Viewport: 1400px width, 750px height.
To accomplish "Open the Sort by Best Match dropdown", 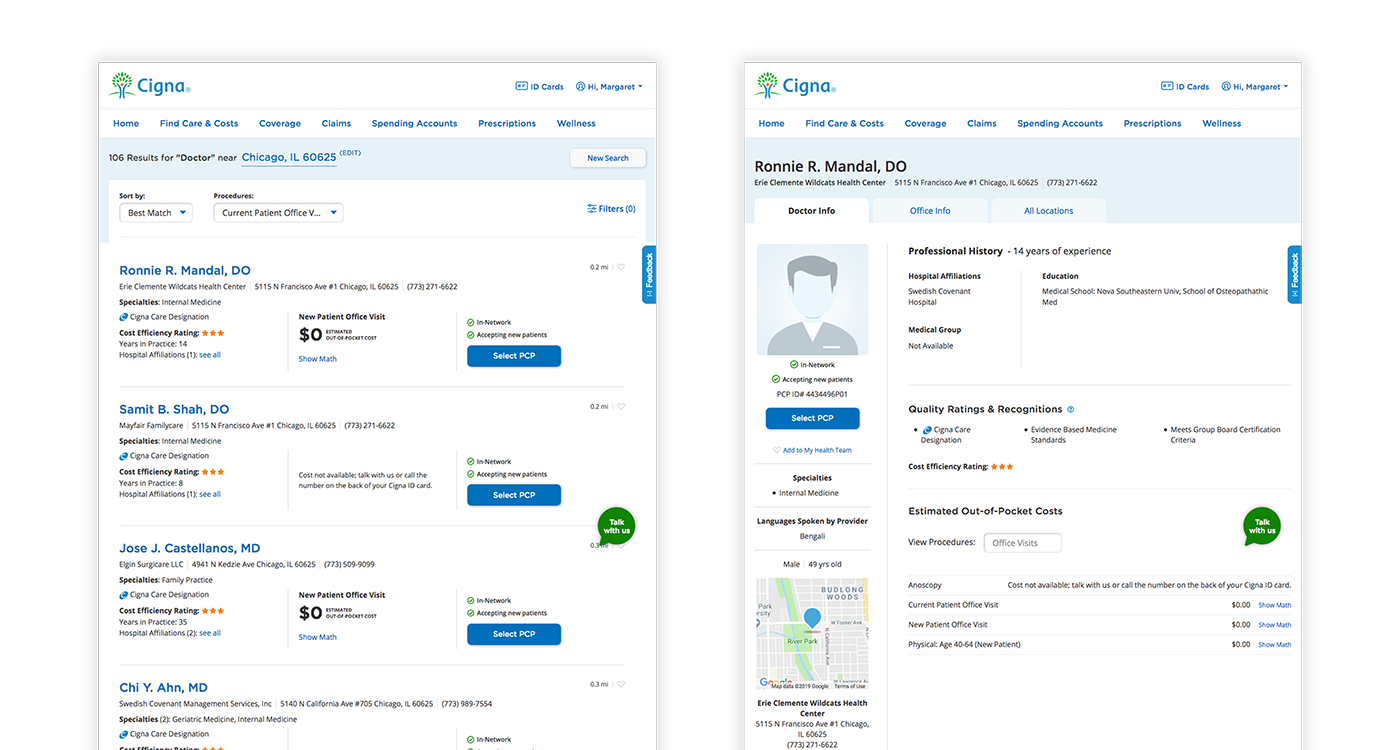I will (x=156, y=213).
